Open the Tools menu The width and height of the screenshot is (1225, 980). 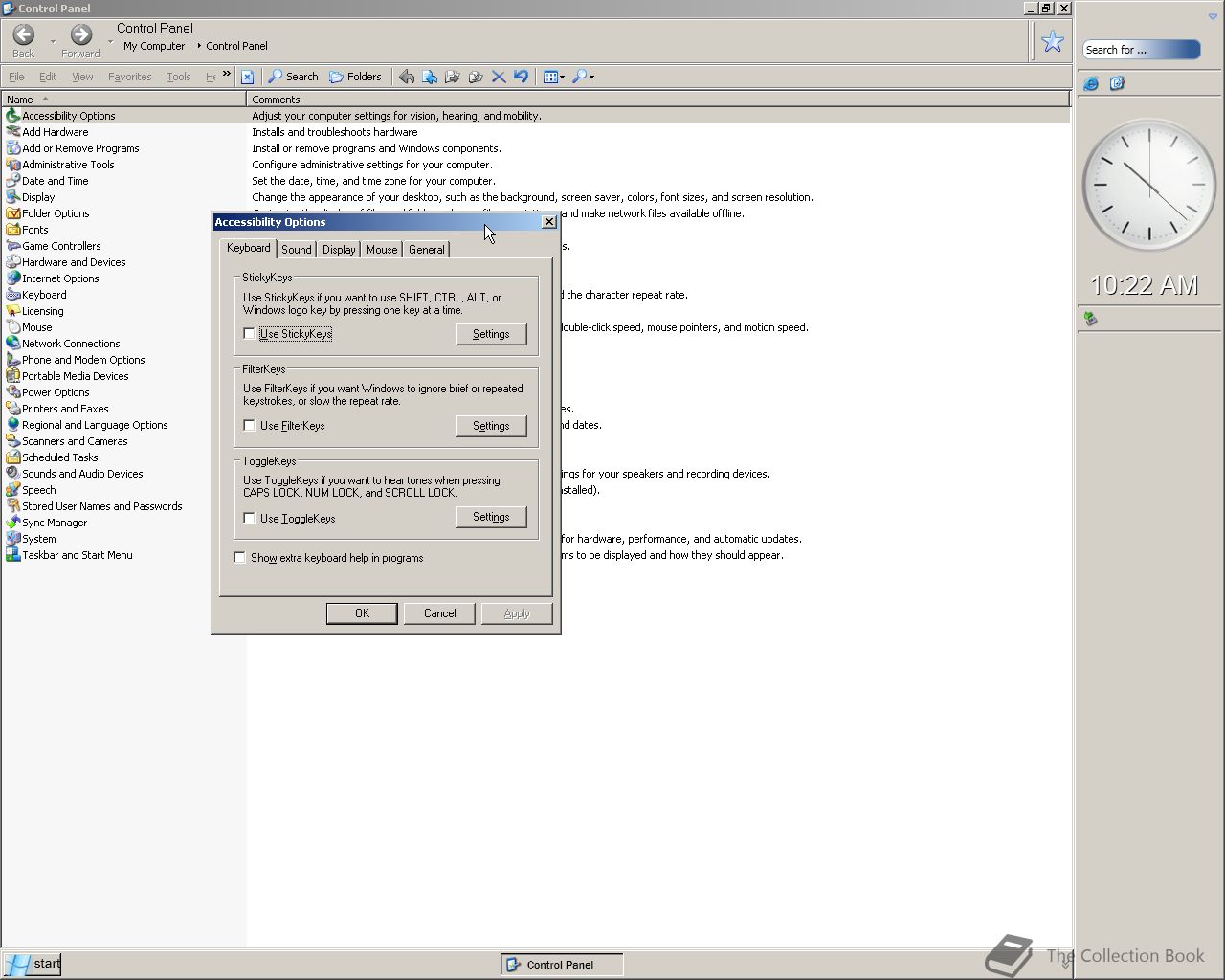click(x=178, y=77)
